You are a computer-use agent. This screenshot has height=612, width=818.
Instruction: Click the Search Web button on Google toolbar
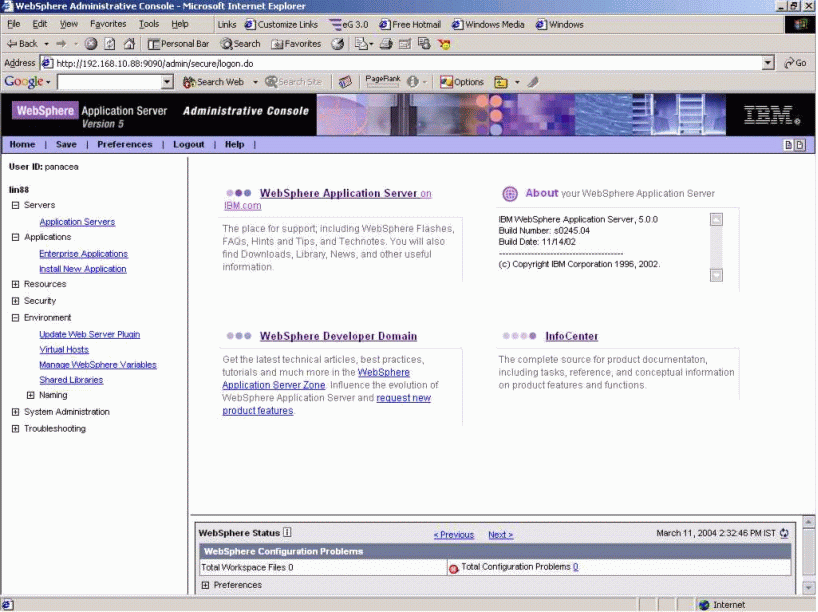(213, 82)
